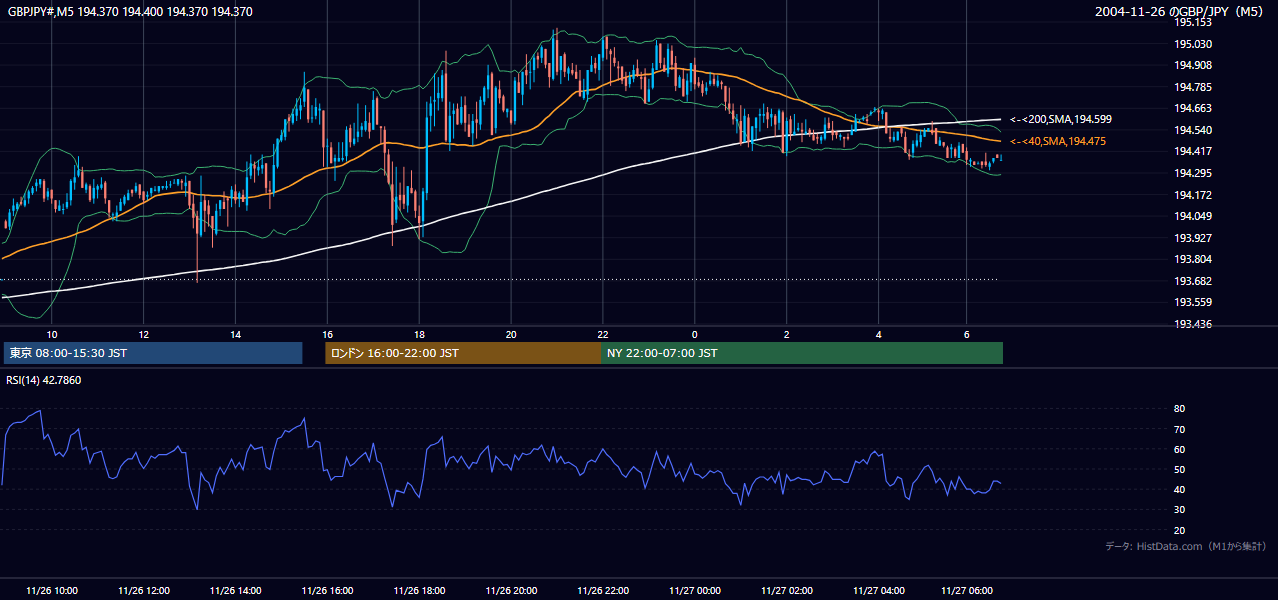Click hour label 20 under the price chart
The height and width of the screenshot is (600, 1278).
pyautogui.click(x=511, y=334)
